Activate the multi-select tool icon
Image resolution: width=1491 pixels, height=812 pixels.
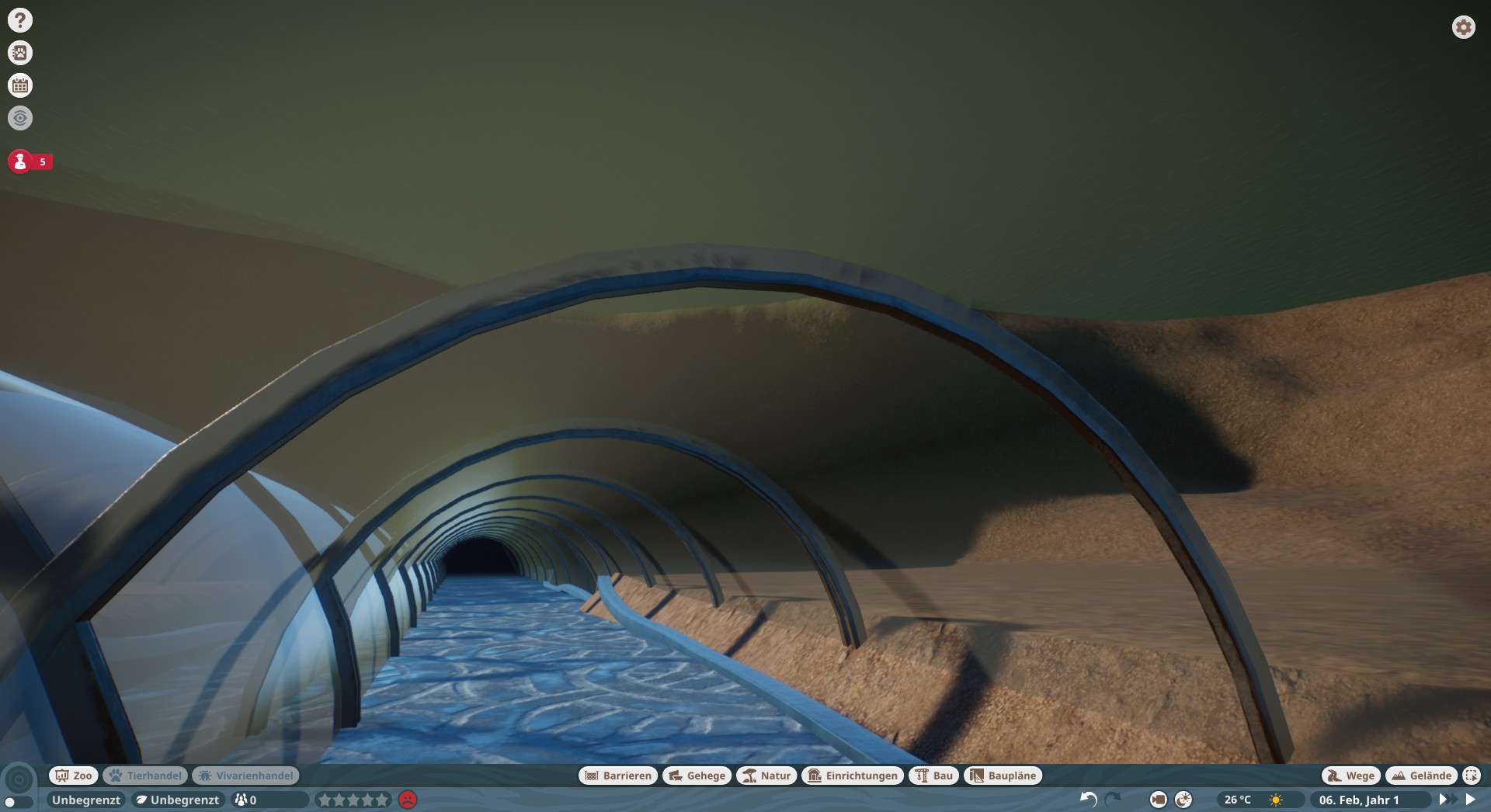pos(1472,776)
